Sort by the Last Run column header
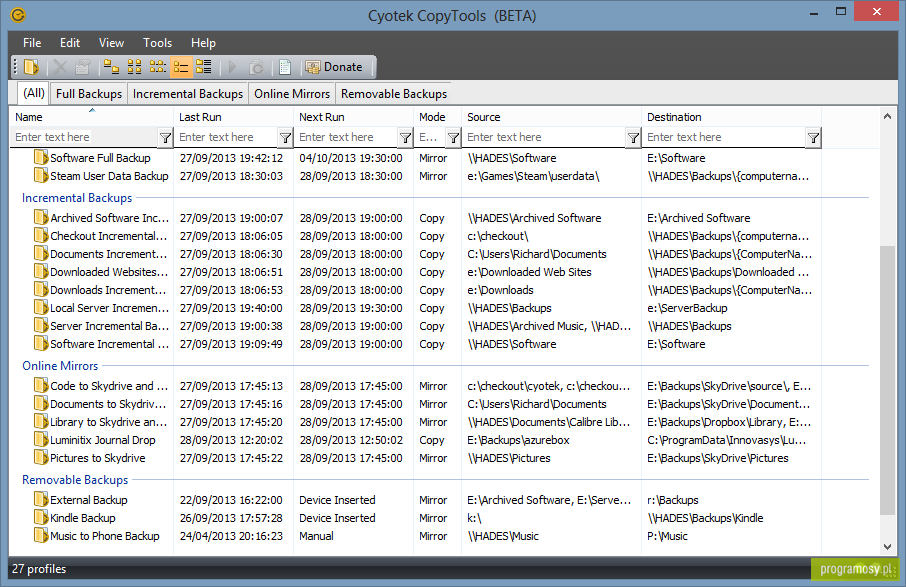The height and width of the screenshot is (587, 906). tap(233, 117)
